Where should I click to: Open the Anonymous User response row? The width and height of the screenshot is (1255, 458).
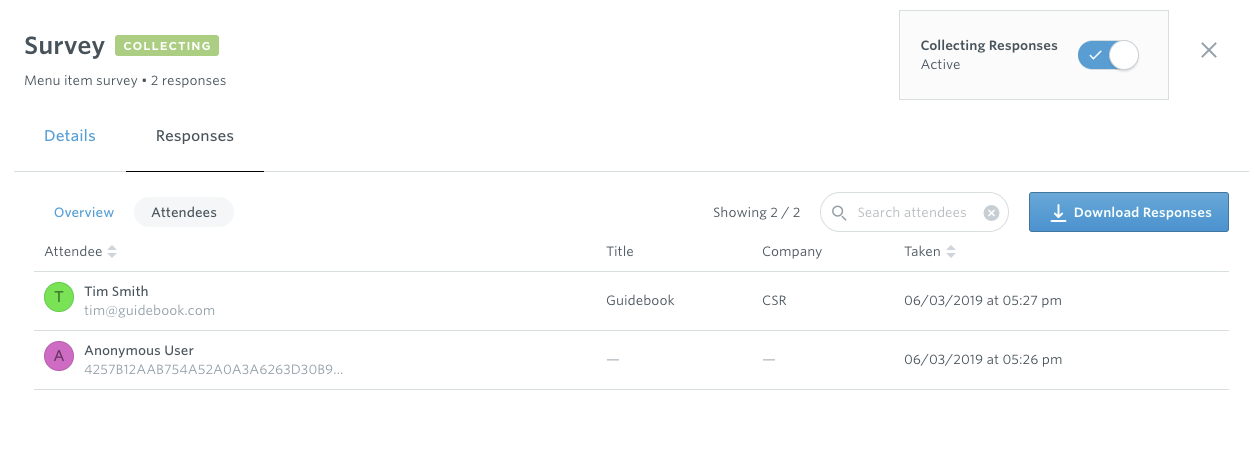pos(631,360)
